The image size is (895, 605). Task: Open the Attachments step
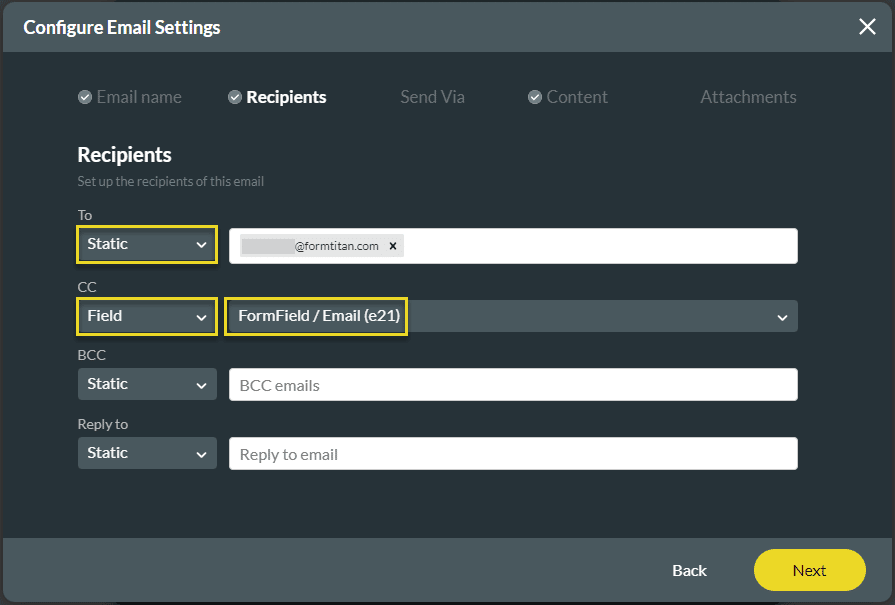tap(748, 97)
